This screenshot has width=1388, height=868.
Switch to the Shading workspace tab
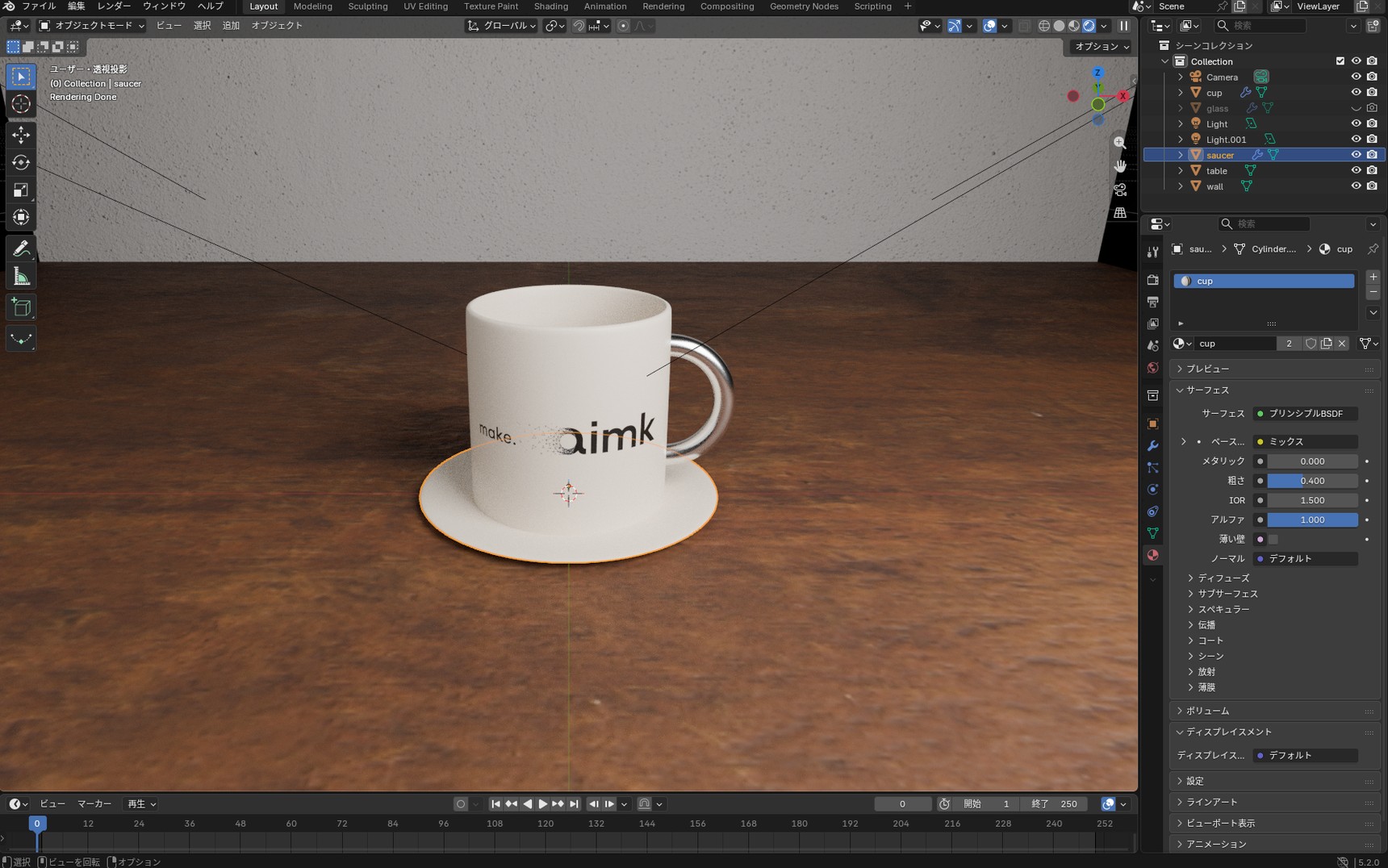(x=551, y=6)
